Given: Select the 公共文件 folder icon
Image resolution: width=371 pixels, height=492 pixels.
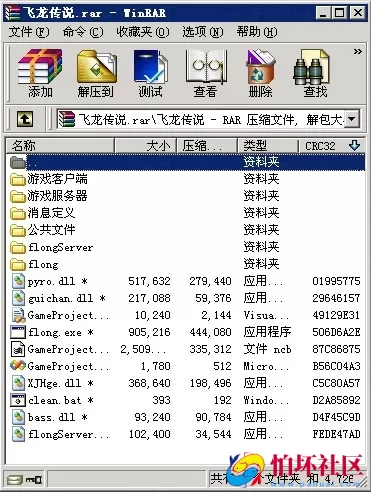Looking at the screenshot, I should click(x=18, y=230).
